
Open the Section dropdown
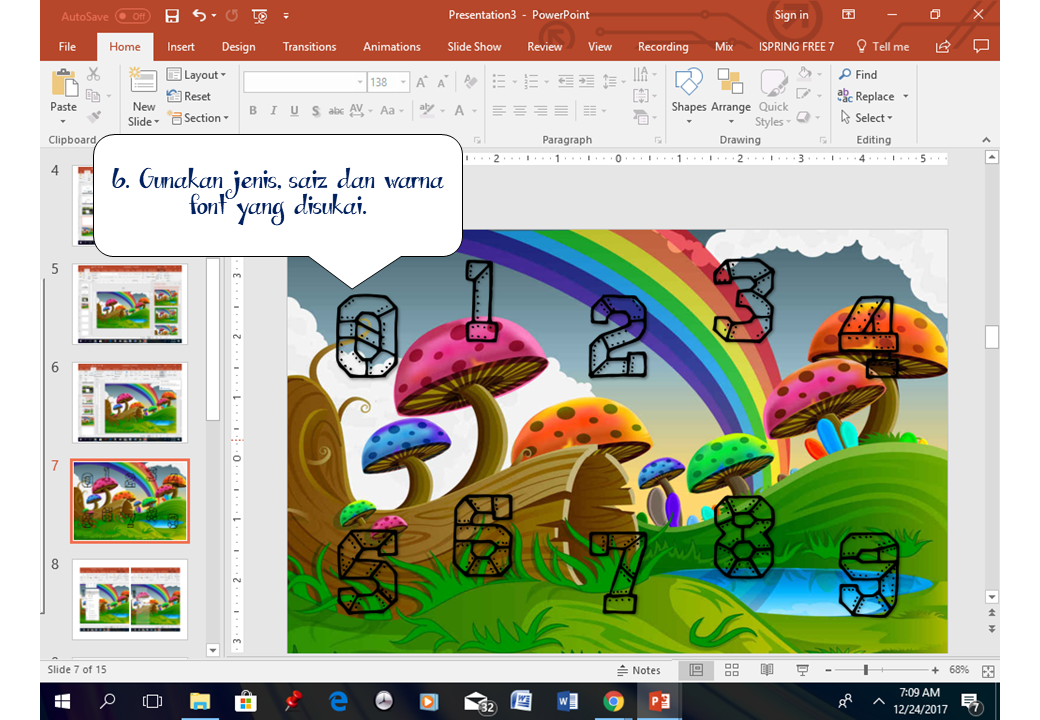click(198, 118)
